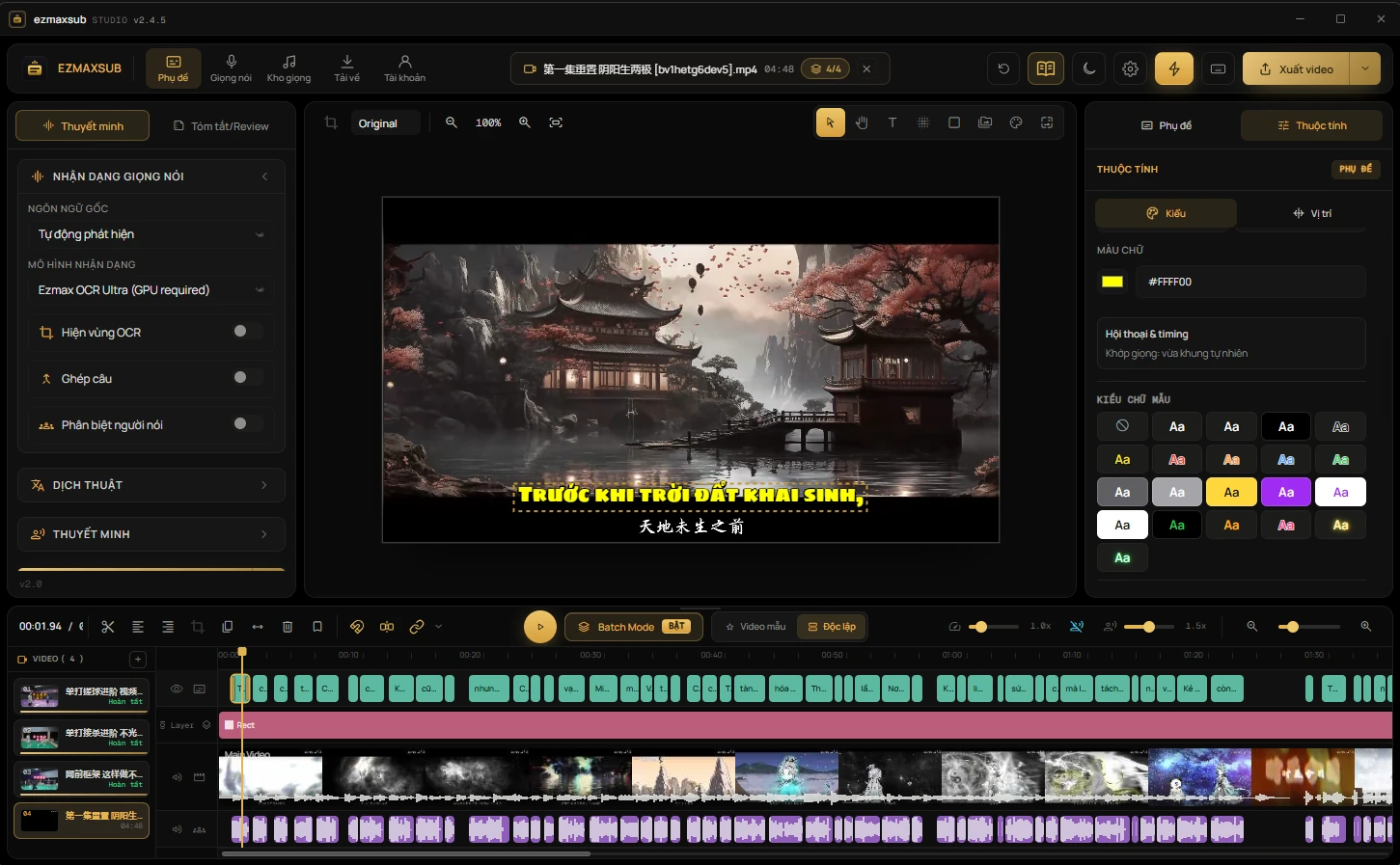Screen dimensions: 1400x865
Task: Click the trash delete icon in timeline
Action: (x=288, y=627)
